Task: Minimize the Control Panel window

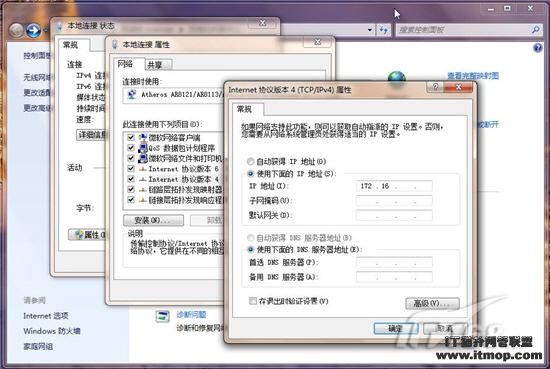Action: (x=491, y=9)
